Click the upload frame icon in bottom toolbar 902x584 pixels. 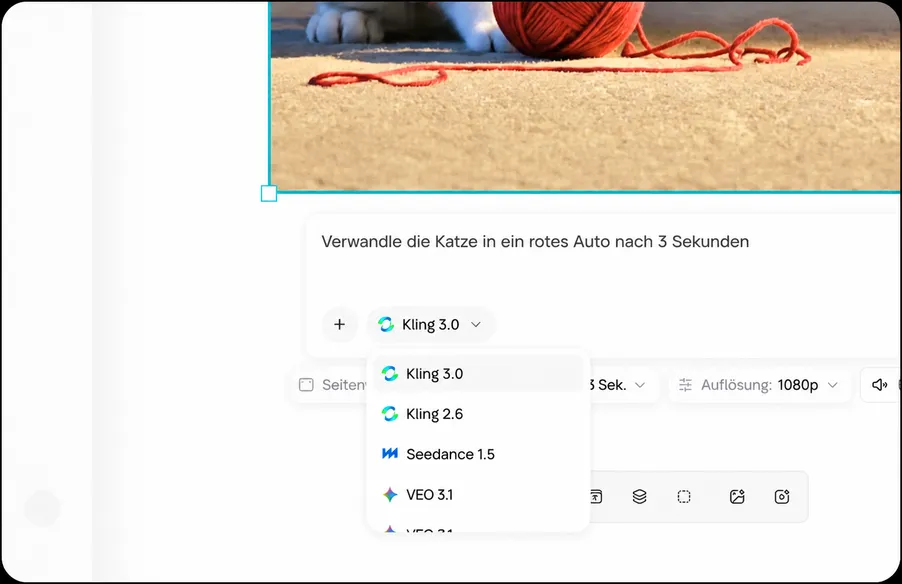point(596,497)
